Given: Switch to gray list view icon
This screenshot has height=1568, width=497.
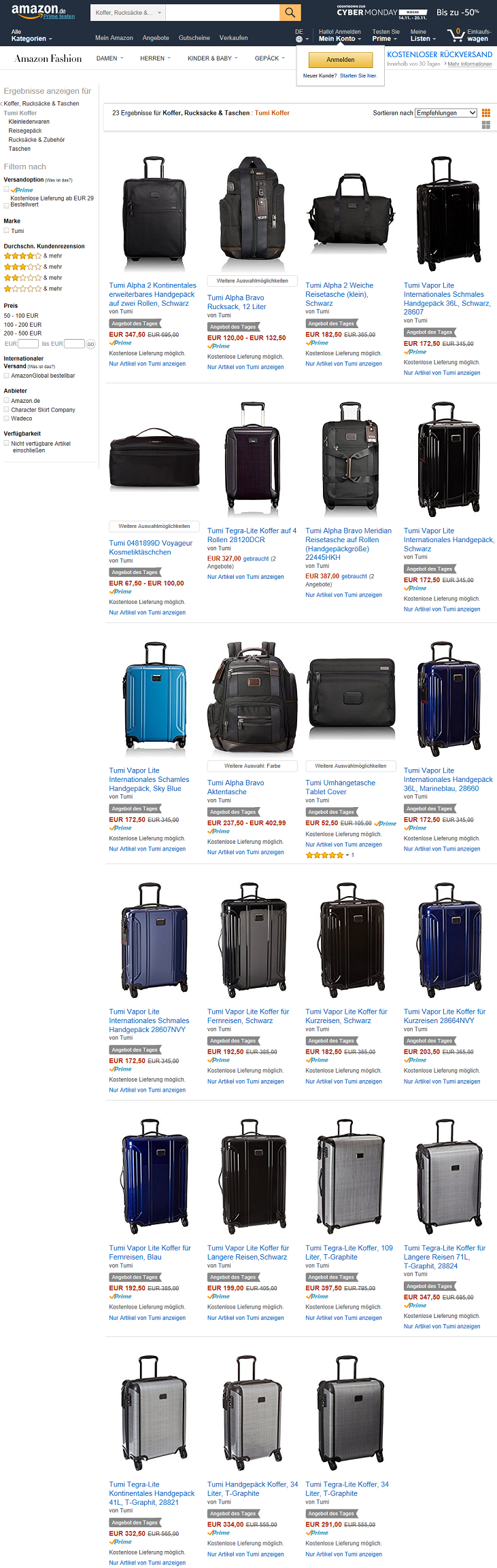Looking at the screenshot, I should (x=486, y=125).
